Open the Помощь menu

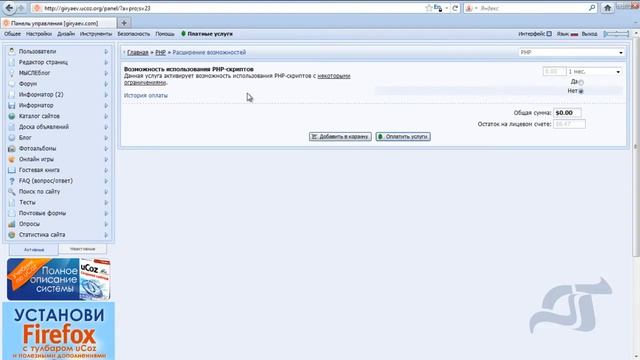click(x=164, y=34)
